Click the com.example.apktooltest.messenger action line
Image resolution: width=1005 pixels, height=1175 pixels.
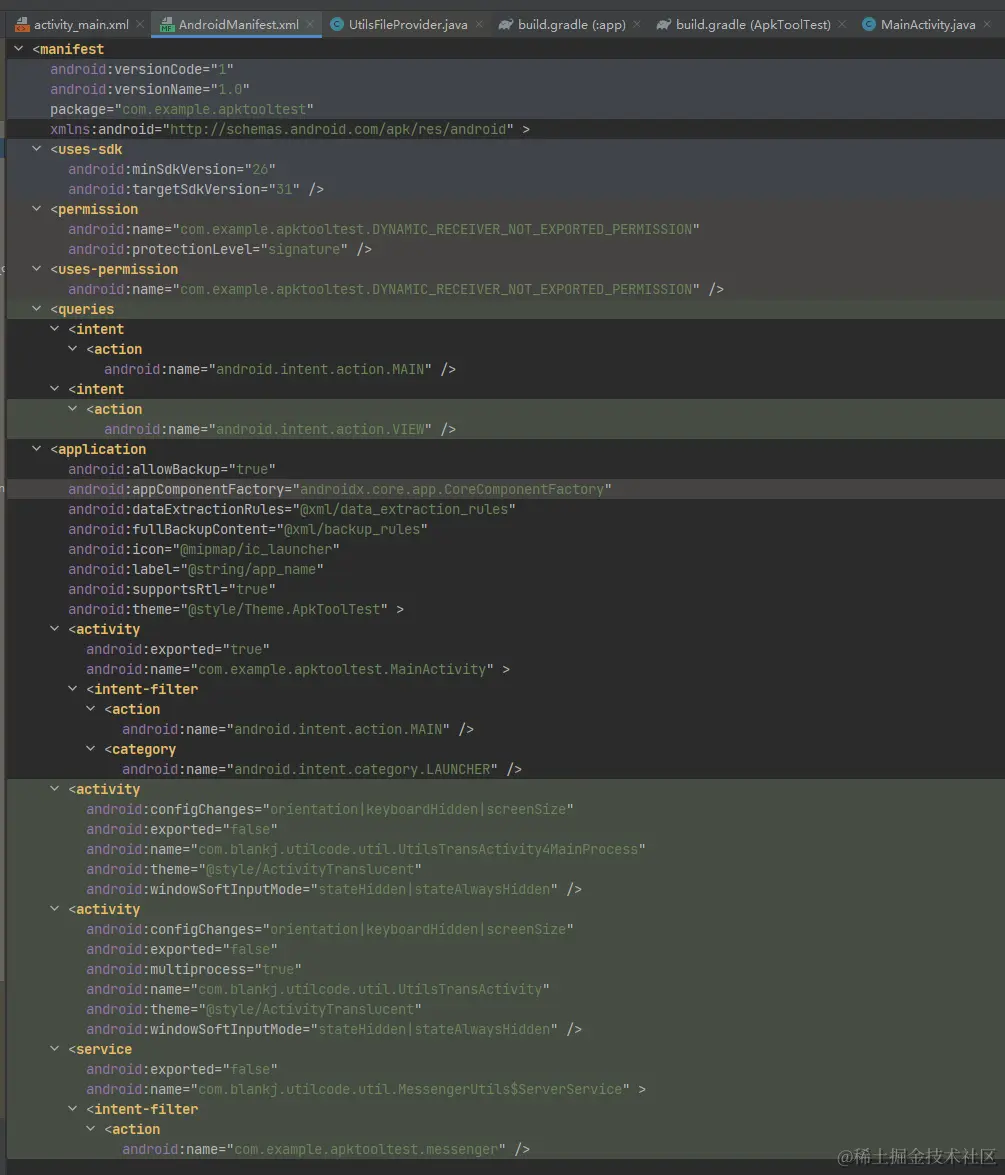tap(326, 1149)
